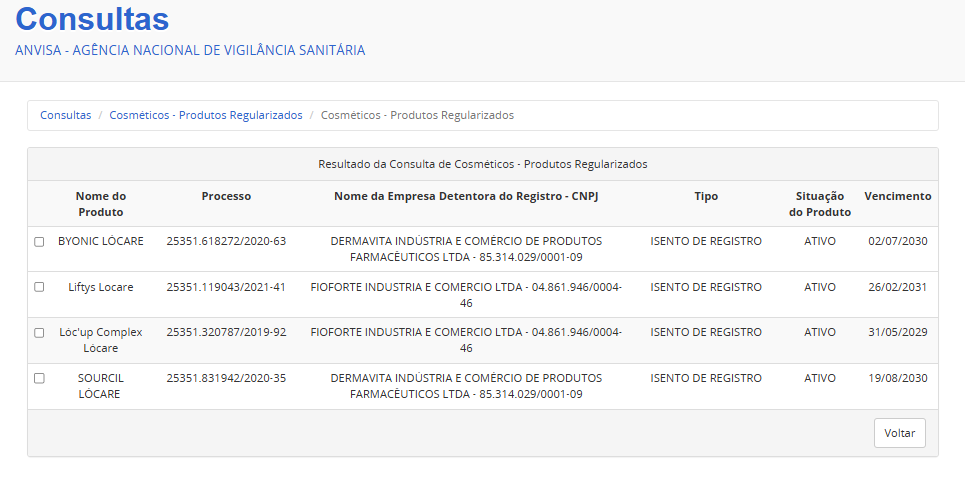This screenshot has height=479, width=965.
Task: Tick the Liftys Locare row checkbox
Action: pos(39,287)
